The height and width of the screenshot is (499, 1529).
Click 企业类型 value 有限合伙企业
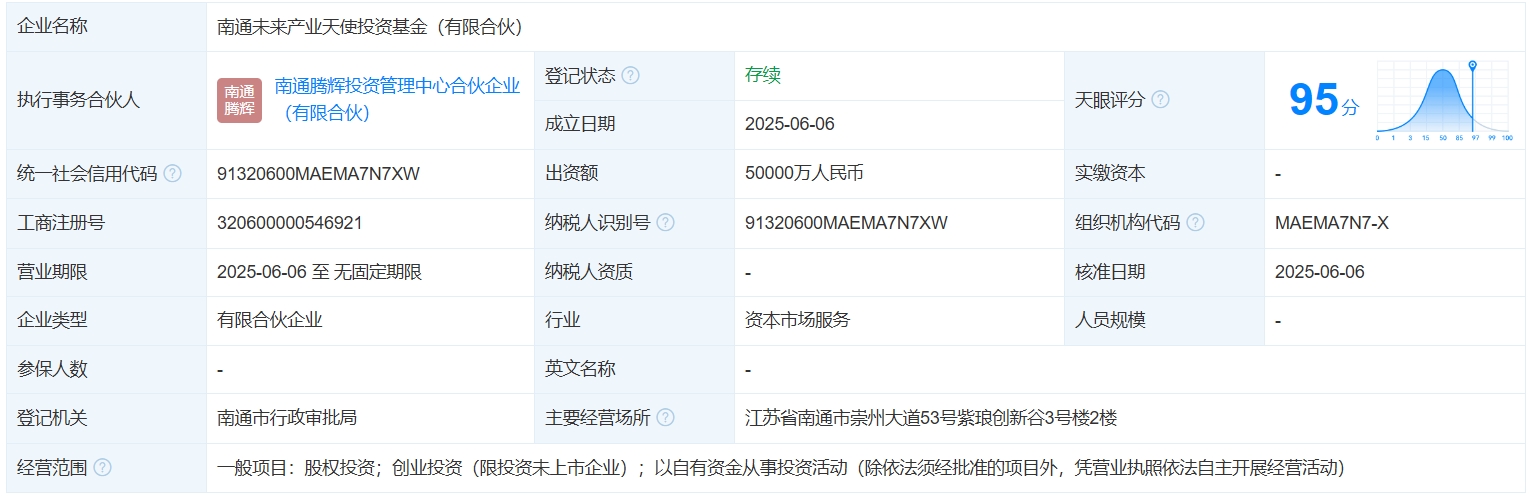(270, 320)
